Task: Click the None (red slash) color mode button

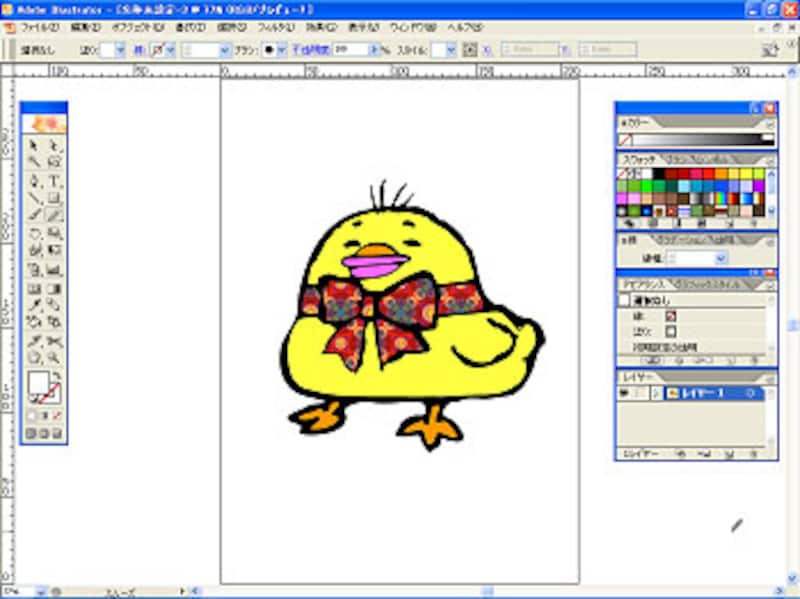Action: click(x=57, y=415)
